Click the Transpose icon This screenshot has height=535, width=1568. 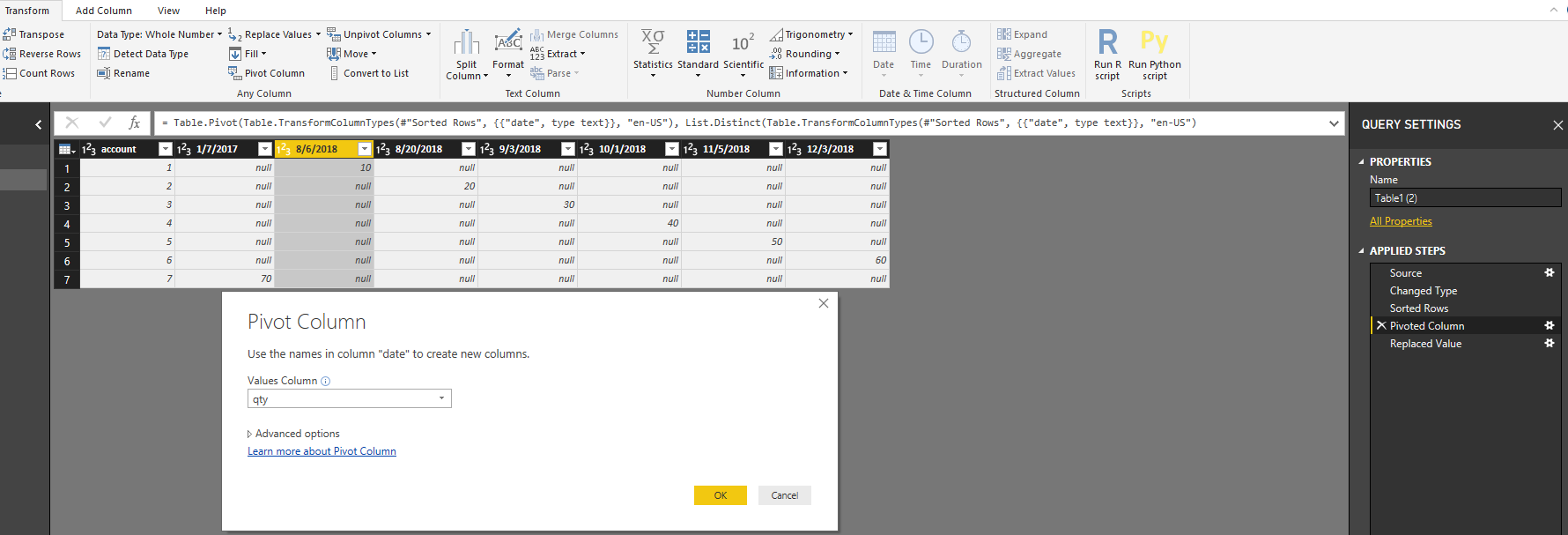[10, 34]
